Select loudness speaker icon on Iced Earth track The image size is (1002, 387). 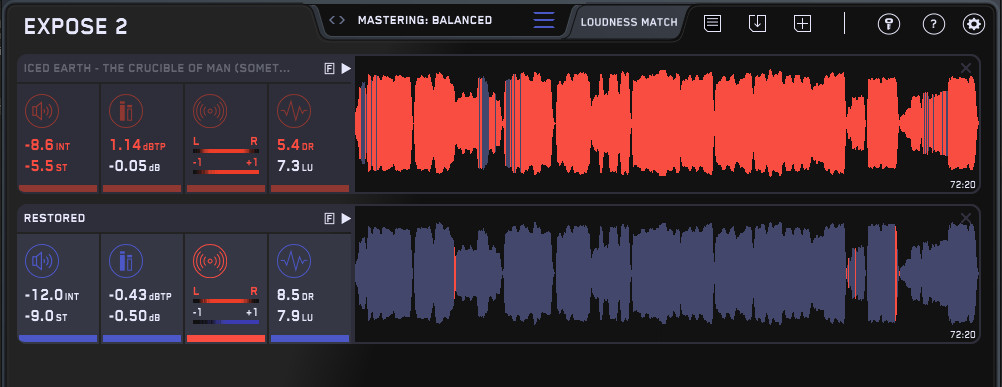42,111
